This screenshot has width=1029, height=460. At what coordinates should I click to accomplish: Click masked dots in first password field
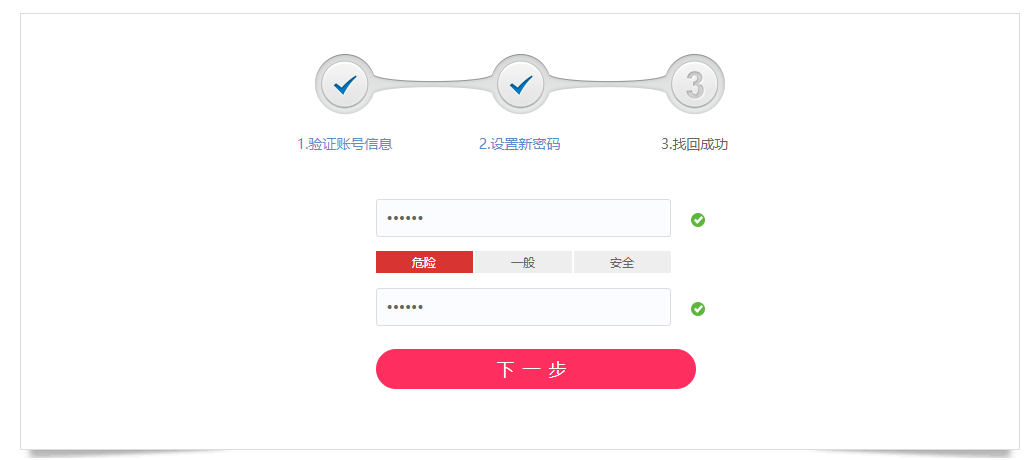(x=405, y=218)
